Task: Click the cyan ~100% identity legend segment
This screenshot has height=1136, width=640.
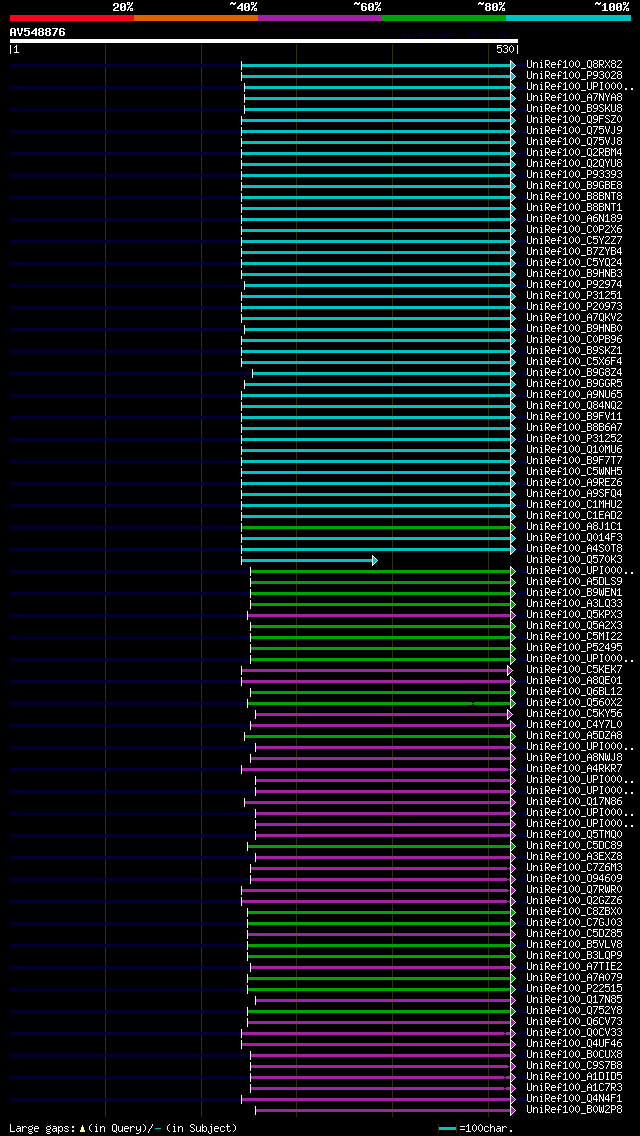Action: click(x=568, y=17)
